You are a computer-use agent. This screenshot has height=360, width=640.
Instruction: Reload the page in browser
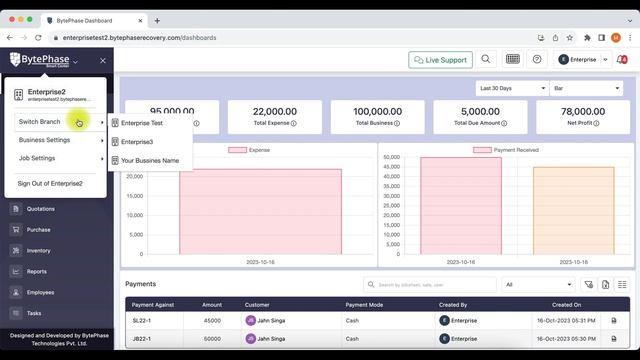pos(38,38)
